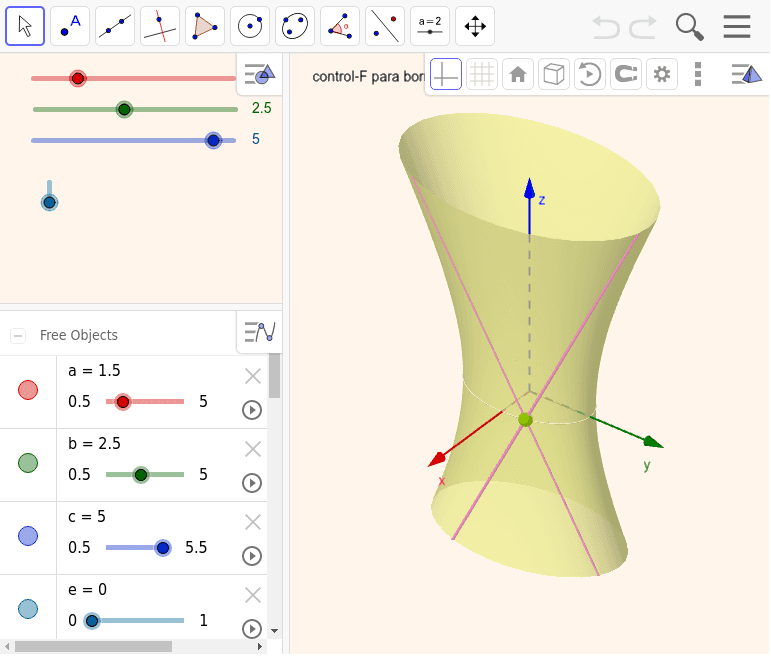
Task: Select the Move arrow tool
Action: (25, 26)
